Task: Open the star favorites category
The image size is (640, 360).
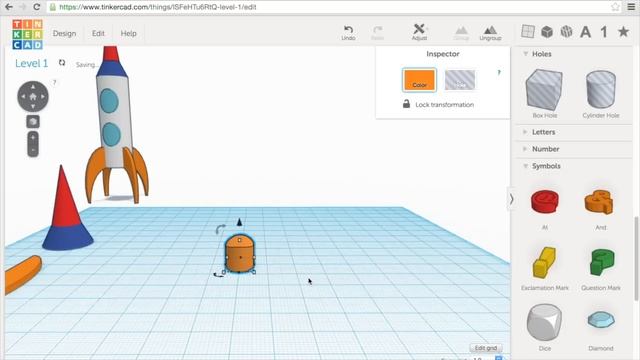Action: (623, 31)
